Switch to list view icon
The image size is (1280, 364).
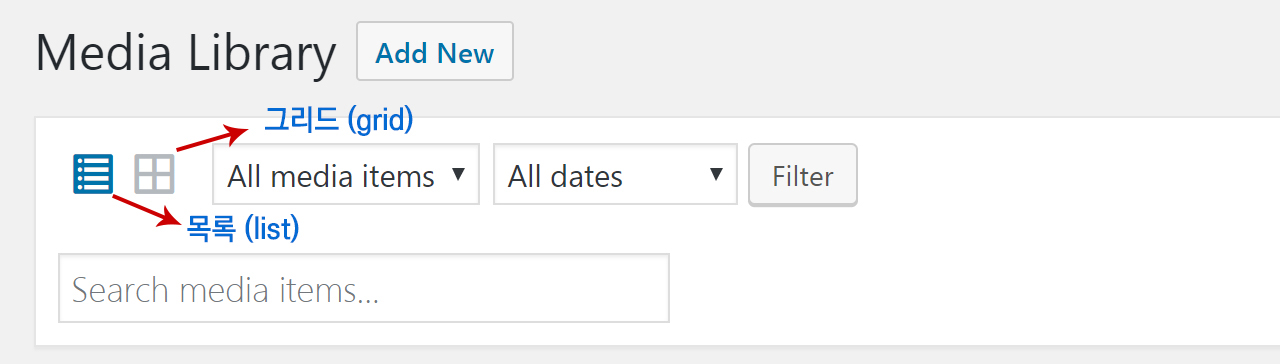pyautogui.click(x=93, y=174)
